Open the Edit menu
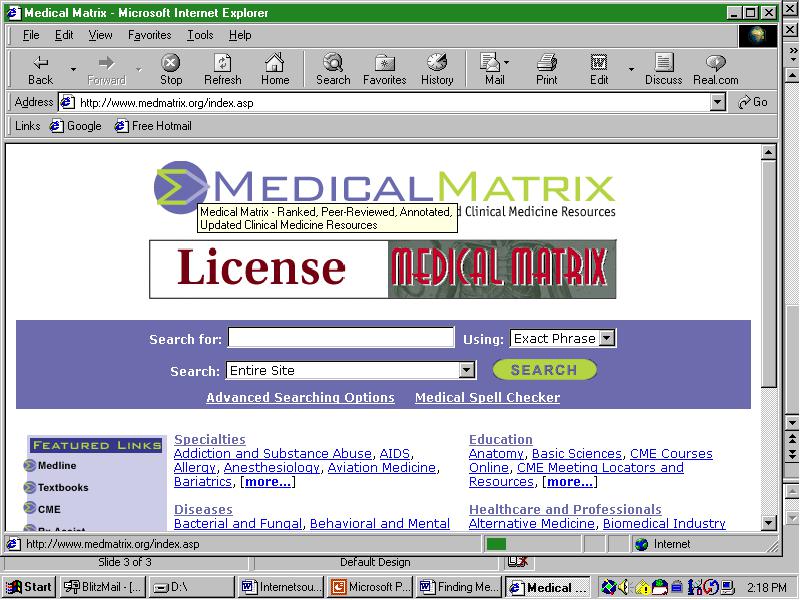This screenshot has width=800, height=600. point(64,35)
